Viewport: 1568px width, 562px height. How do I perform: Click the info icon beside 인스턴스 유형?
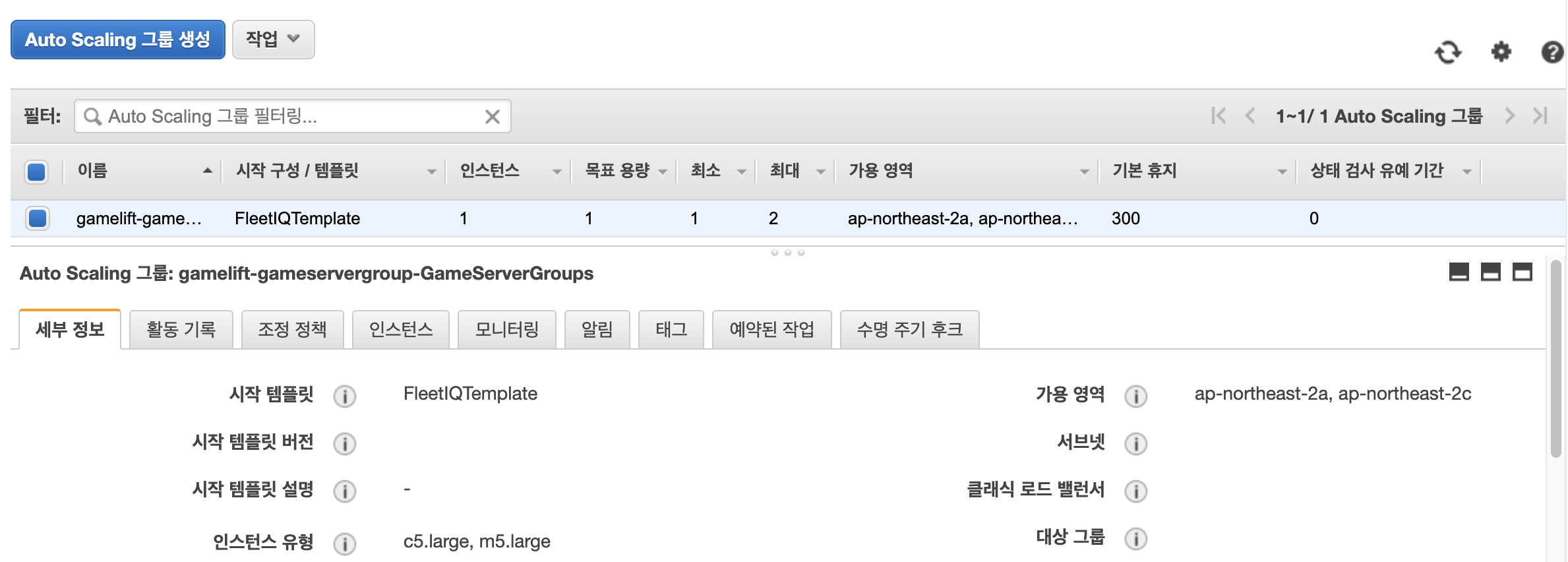pyautogui.click(x=344, y=544)
